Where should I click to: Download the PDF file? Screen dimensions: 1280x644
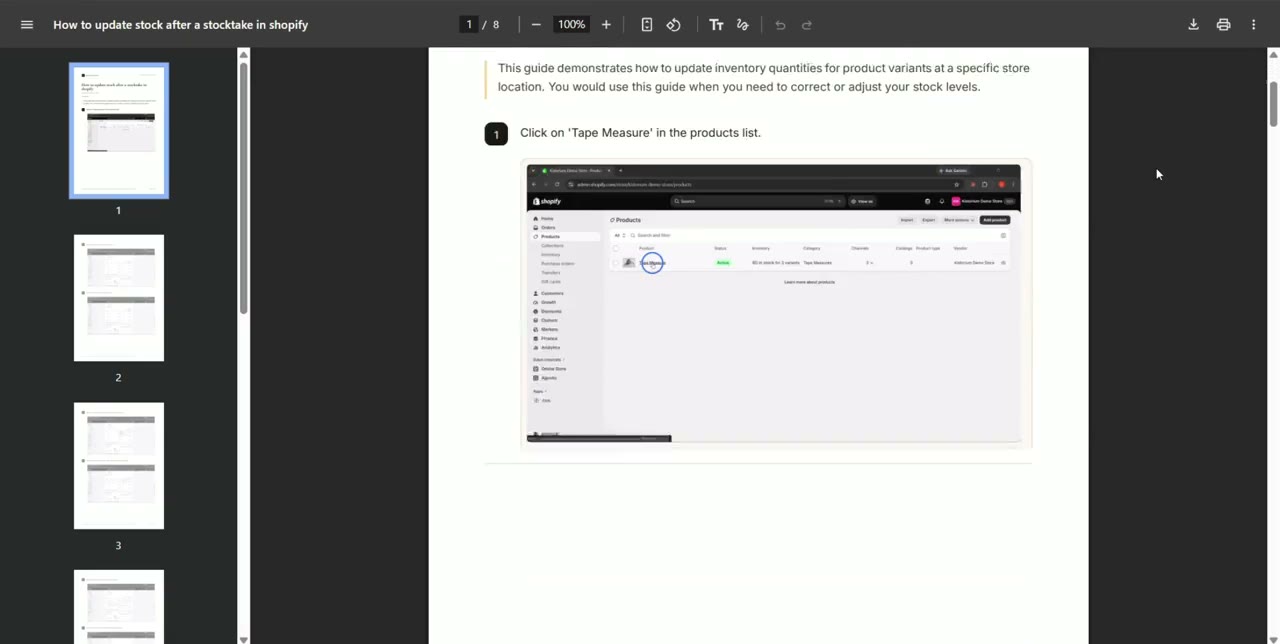click(x=1193, y=24)
